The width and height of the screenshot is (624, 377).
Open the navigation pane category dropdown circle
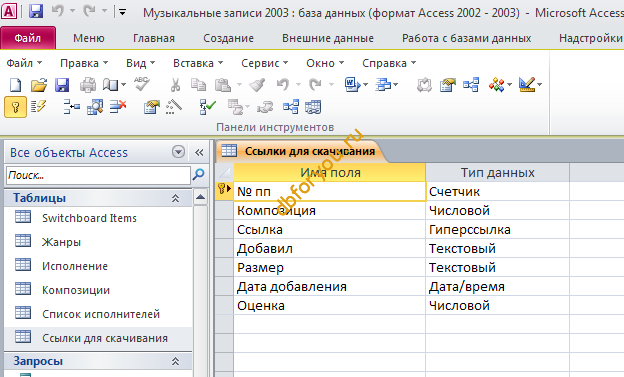(x=178, y=152)
